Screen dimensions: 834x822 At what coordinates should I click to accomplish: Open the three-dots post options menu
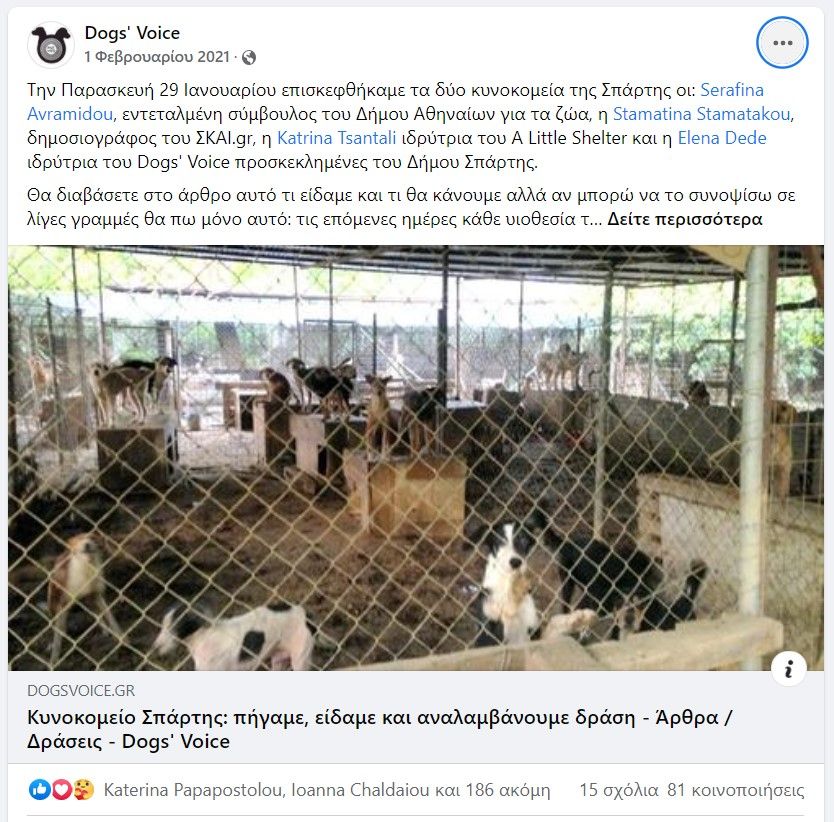782,43
